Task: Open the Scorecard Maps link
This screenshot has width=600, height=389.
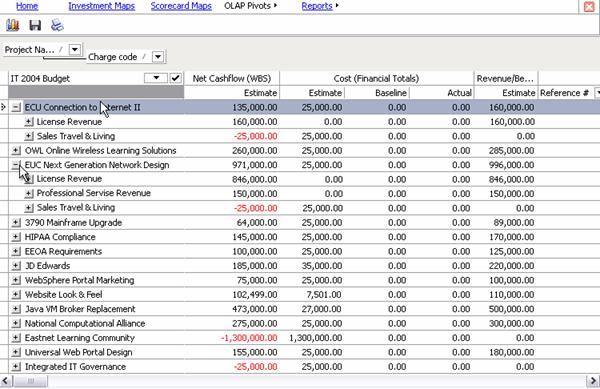Action: [181, 6]
